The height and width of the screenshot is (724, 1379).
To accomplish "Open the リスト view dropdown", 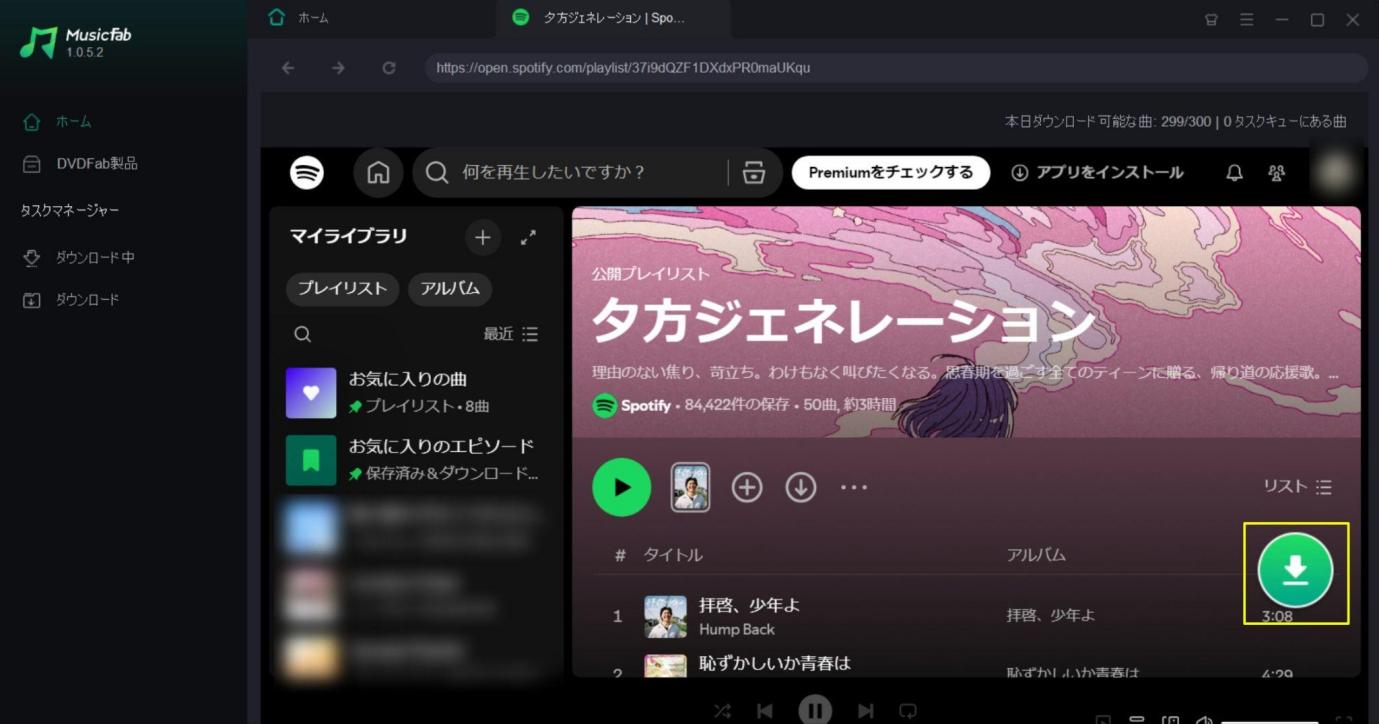I will pos(1297,487).
